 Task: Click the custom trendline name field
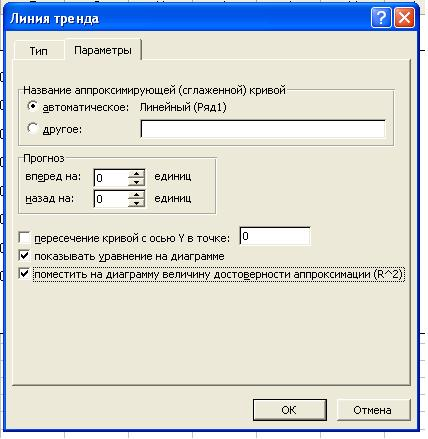pyautogui.click(x=263, y=129)
